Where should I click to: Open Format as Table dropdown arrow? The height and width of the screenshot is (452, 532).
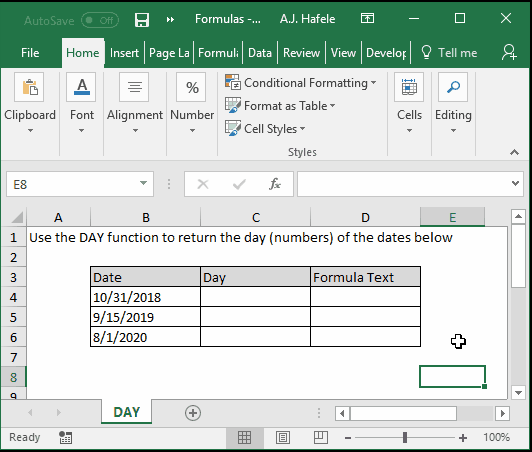tap(332, 106)
